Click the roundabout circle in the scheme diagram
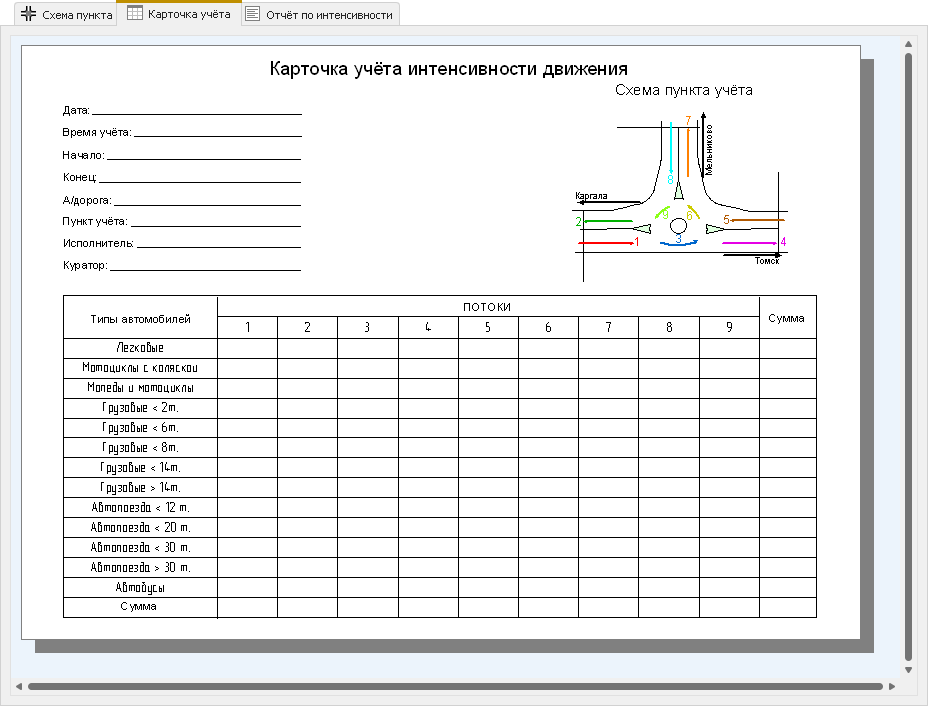This screenshot has width=928, height=706. point(678,225)
